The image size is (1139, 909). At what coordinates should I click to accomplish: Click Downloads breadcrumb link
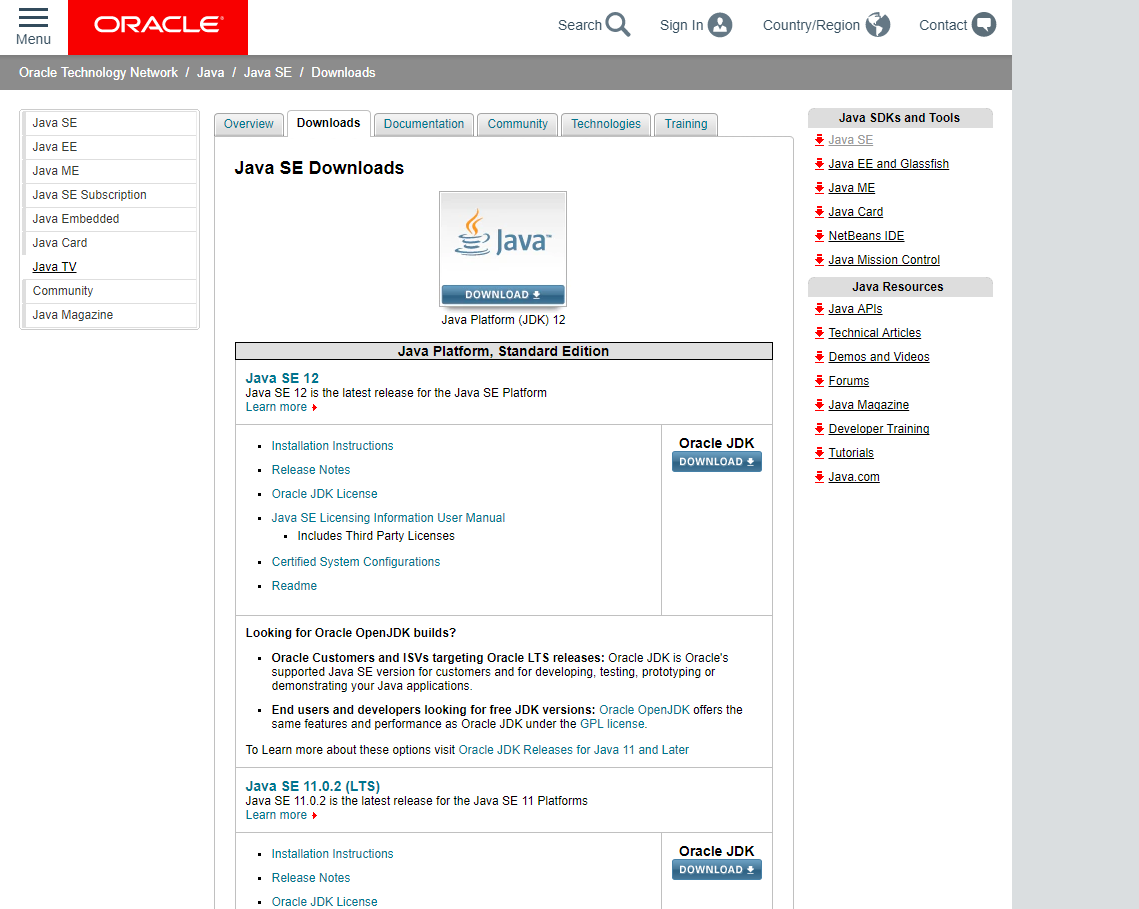coord(343,73)
